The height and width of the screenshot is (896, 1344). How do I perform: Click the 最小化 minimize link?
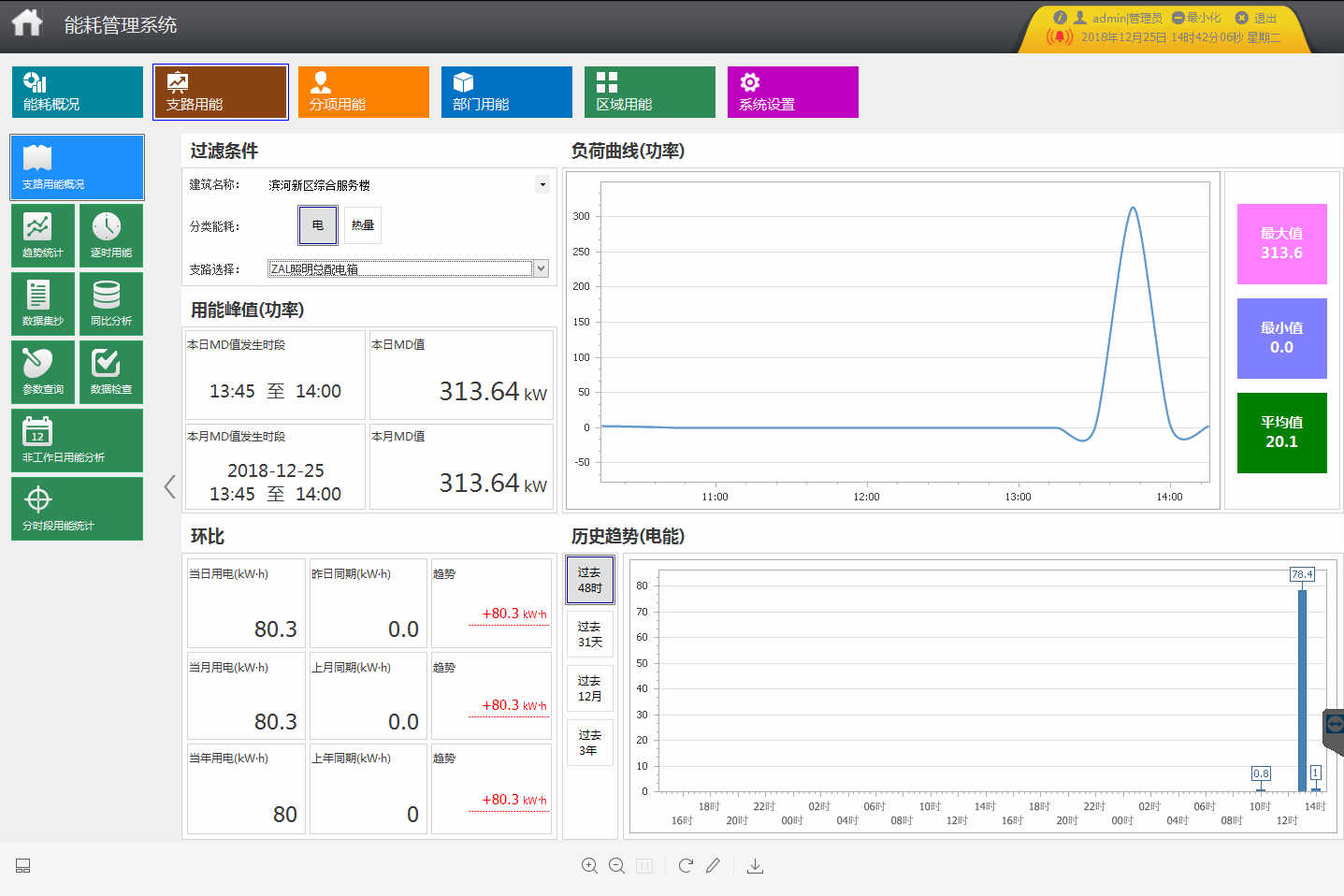pos(1196,18)
